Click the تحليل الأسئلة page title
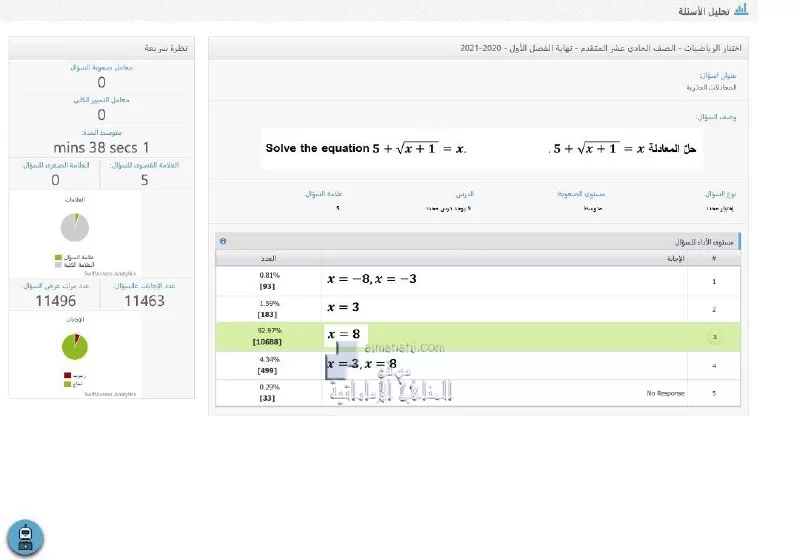The height and width of the screenshot is (560, 800). [x=704, y=11]
